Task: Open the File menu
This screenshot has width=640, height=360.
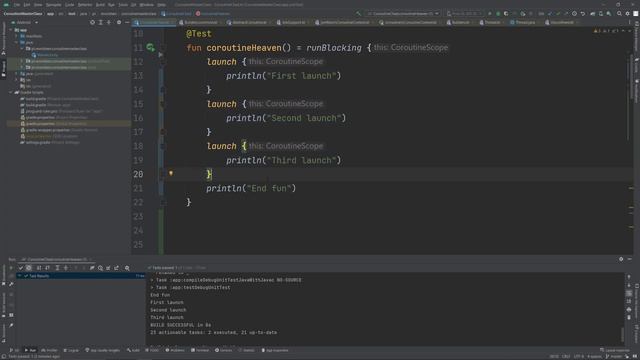Action: (17, 5)
